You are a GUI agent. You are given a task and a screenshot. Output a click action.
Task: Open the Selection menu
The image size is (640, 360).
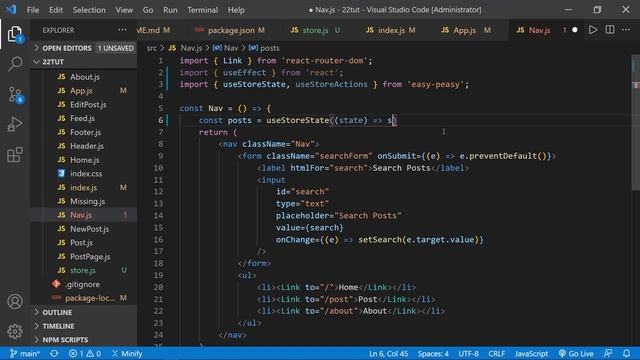point(89,10)
